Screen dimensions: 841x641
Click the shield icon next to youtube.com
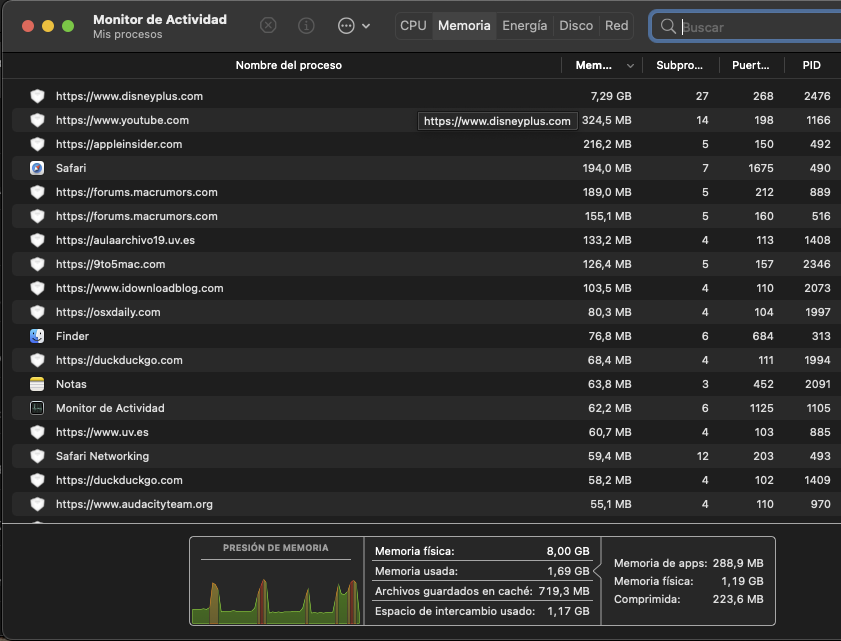coord(37,120)
